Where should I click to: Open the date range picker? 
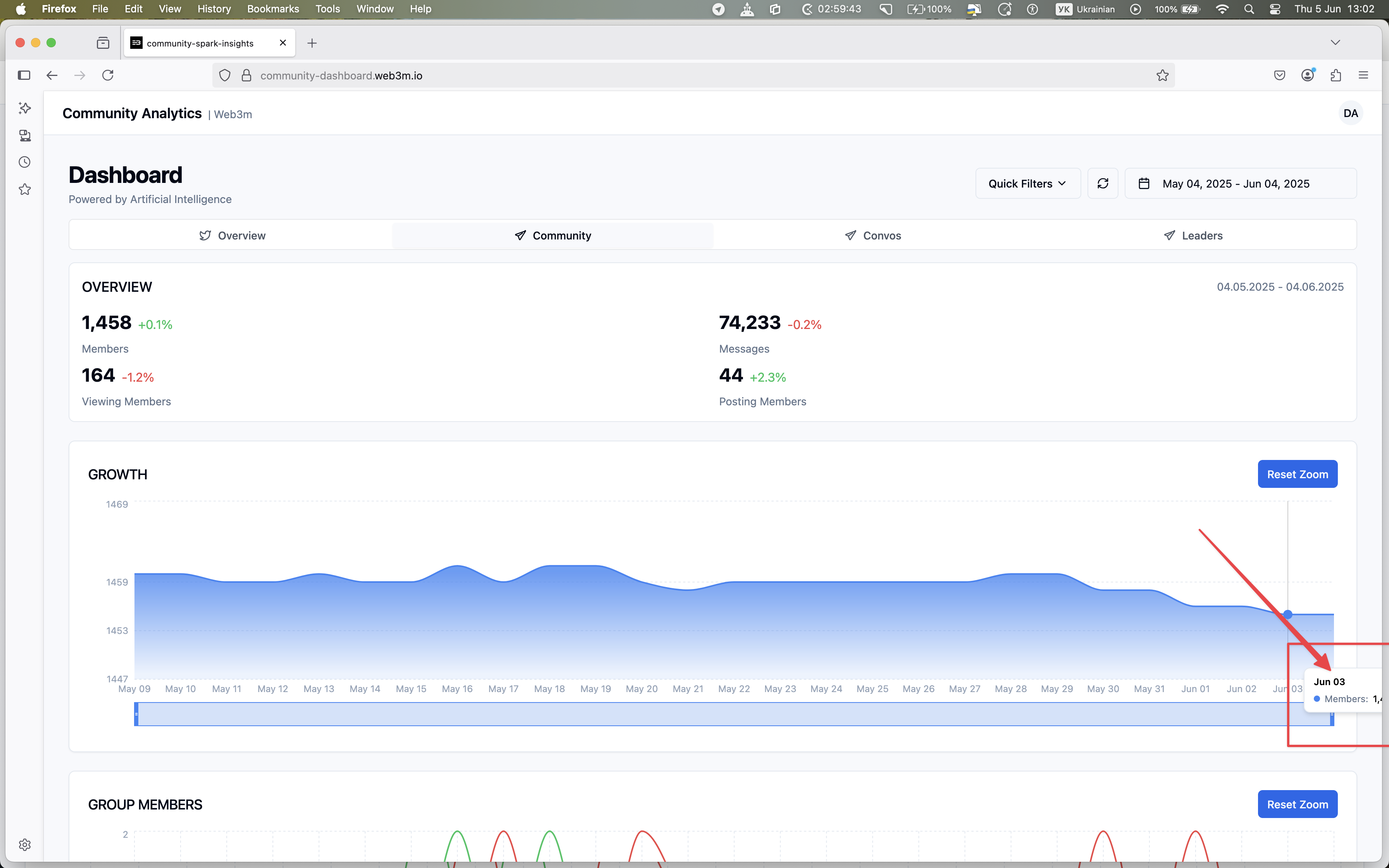coord(1240,184)
